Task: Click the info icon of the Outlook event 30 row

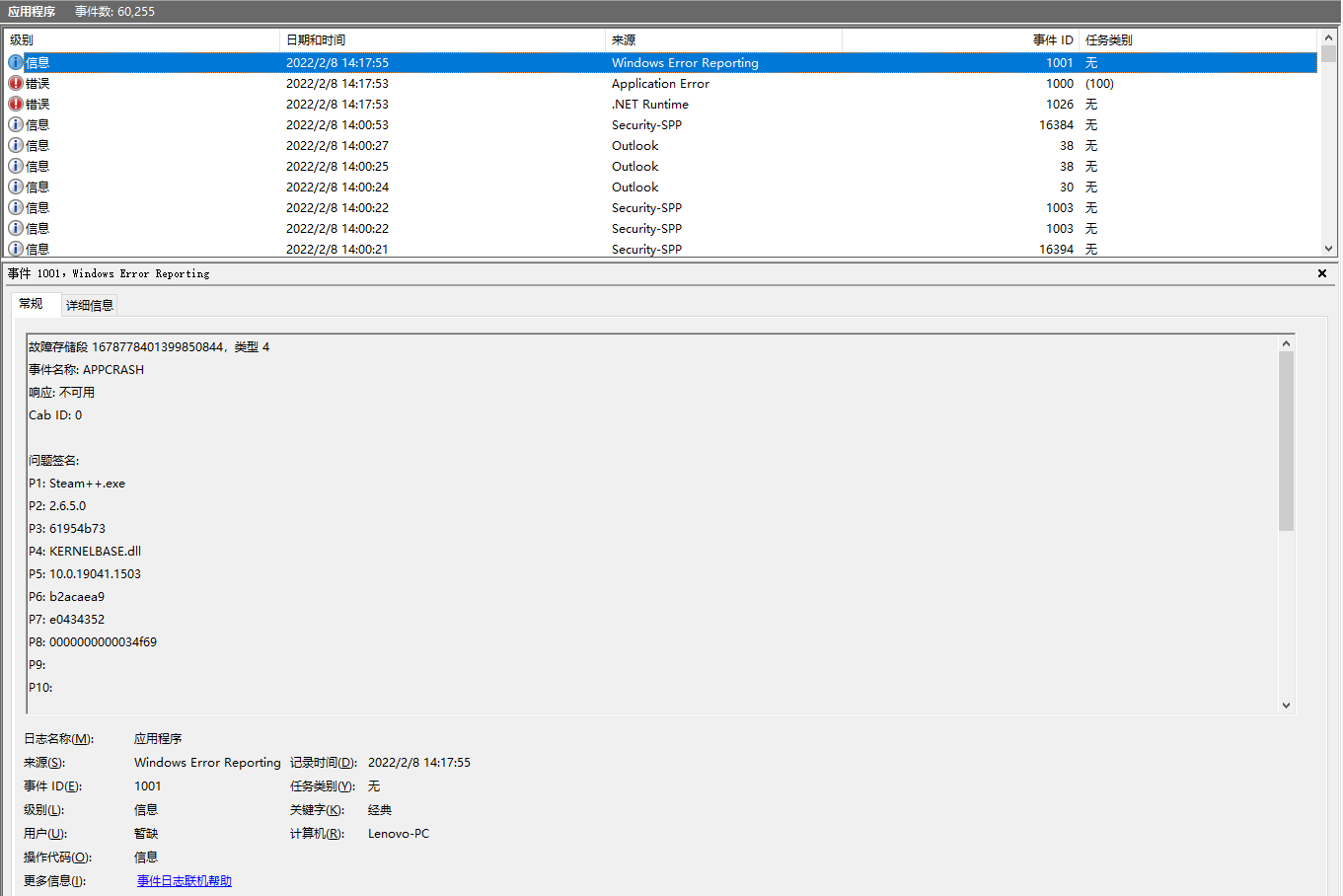Action: [16, 187]
